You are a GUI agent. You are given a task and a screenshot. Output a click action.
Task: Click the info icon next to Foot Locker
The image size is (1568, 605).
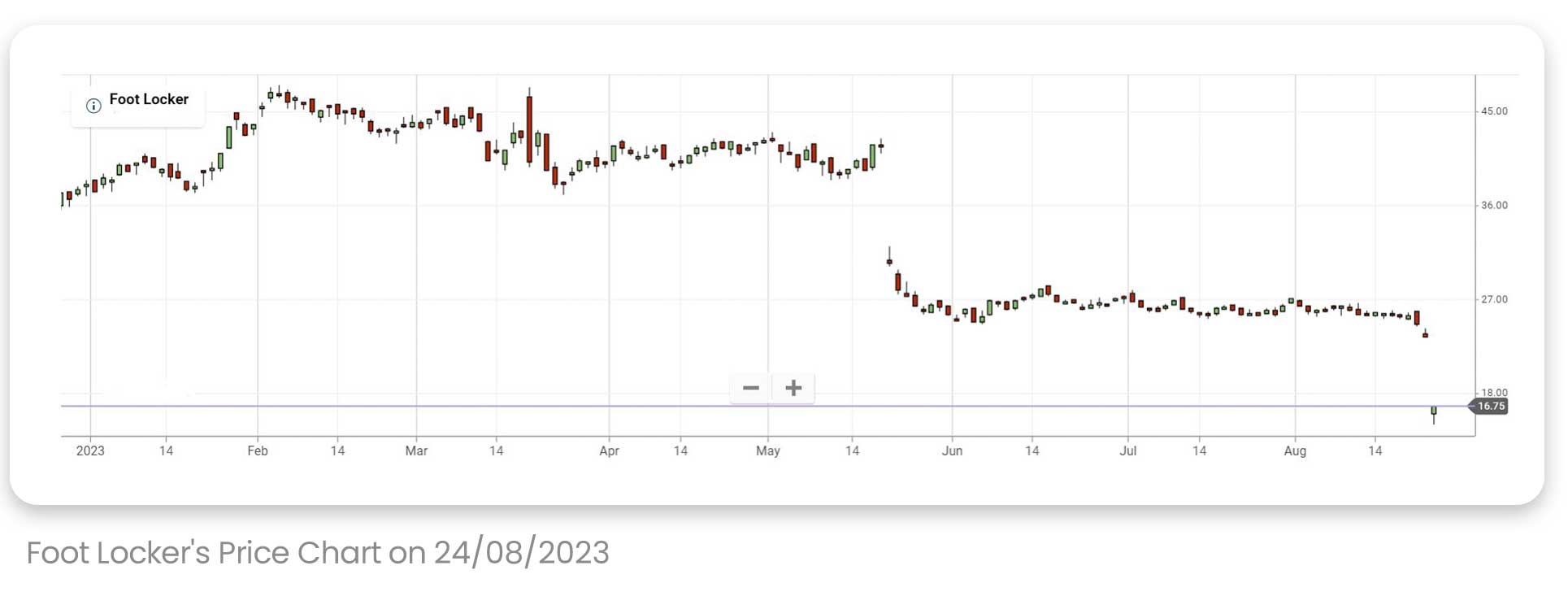pyautogui.click(x=93, y=106)
